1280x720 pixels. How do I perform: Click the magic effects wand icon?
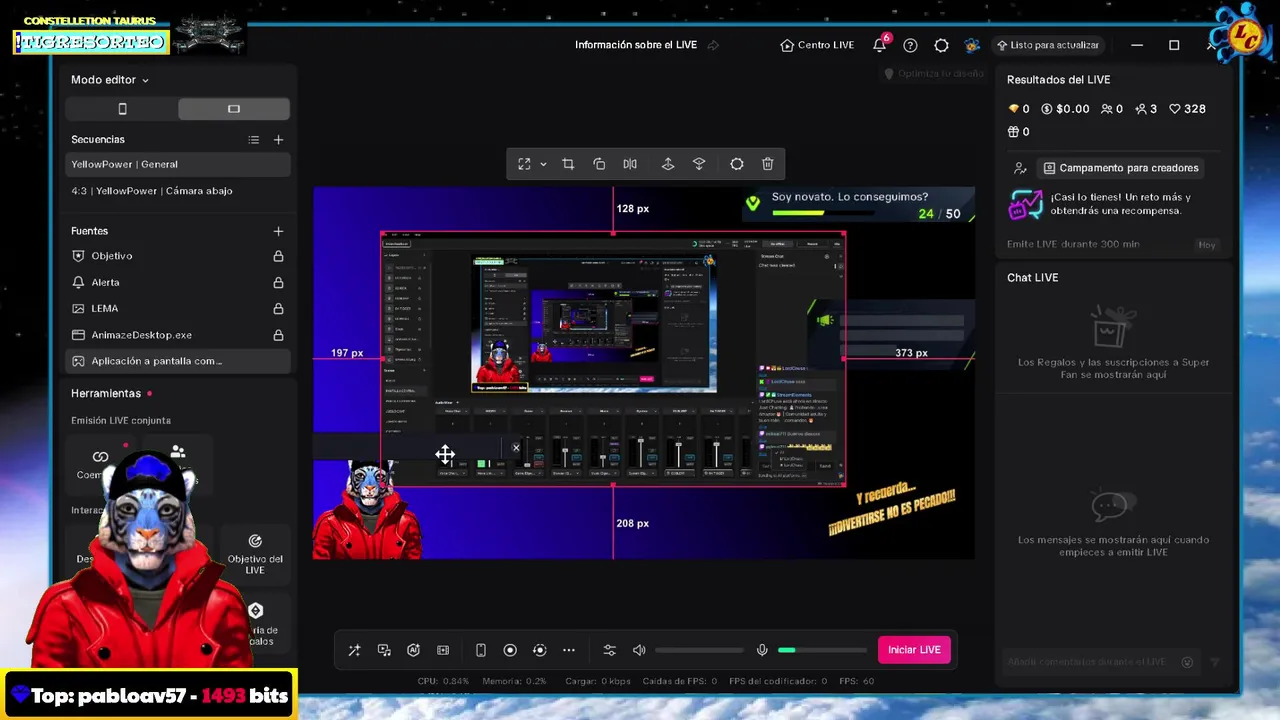(354, 650)
